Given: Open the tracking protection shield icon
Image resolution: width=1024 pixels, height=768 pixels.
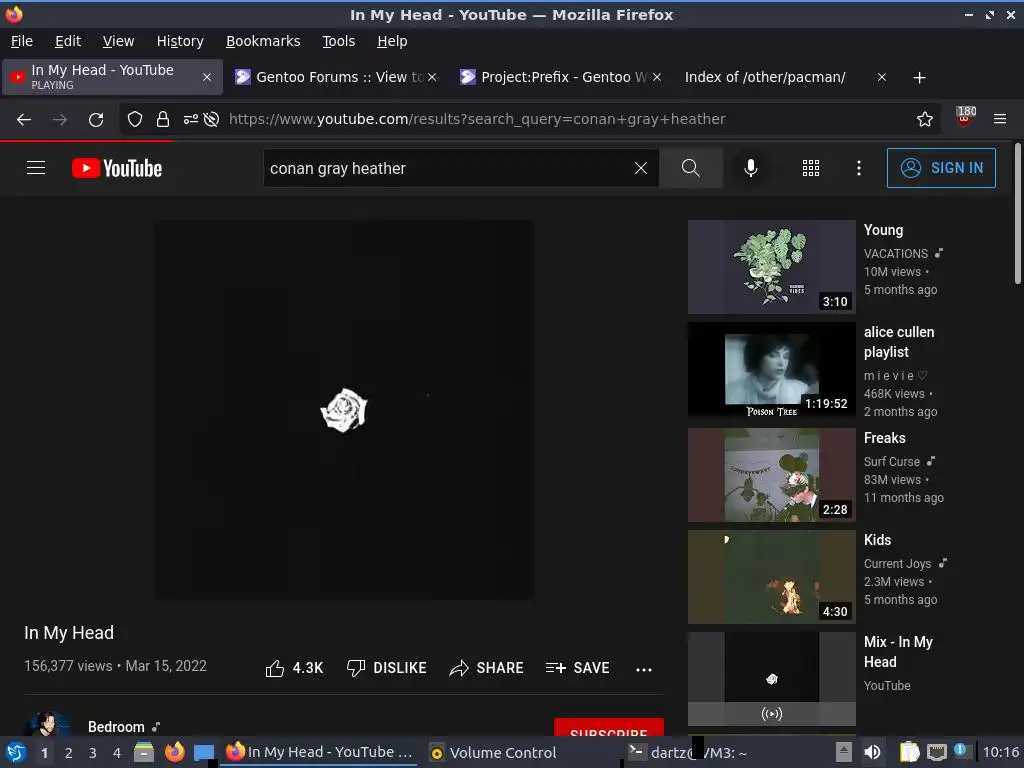Looking at the screenshot, I should [135, 119].
